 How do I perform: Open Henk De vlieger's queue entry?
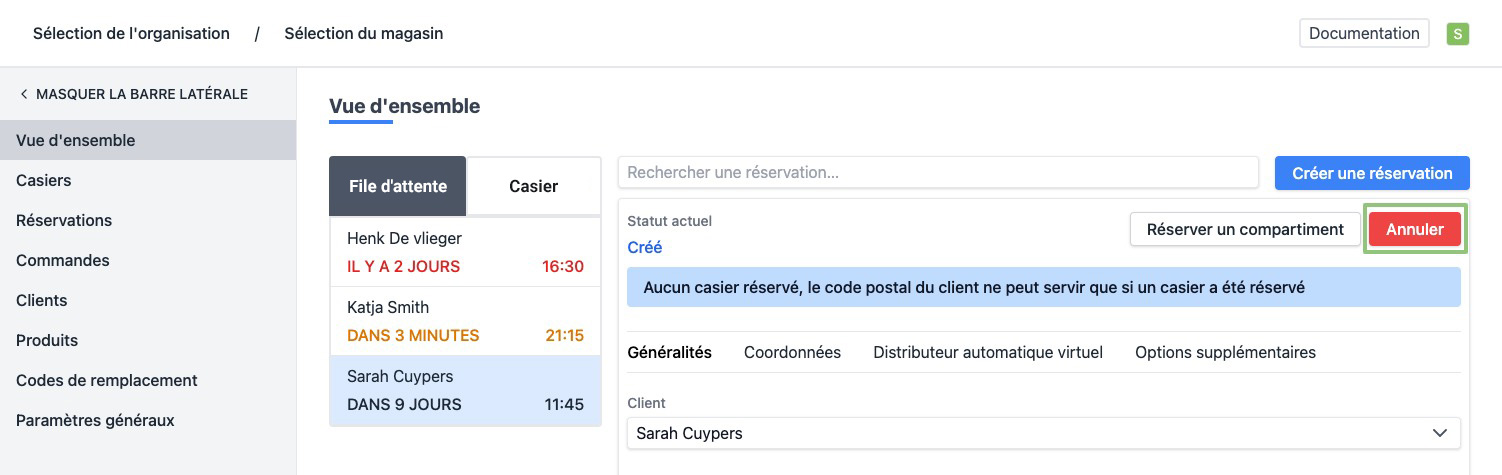tap(465, 252)
